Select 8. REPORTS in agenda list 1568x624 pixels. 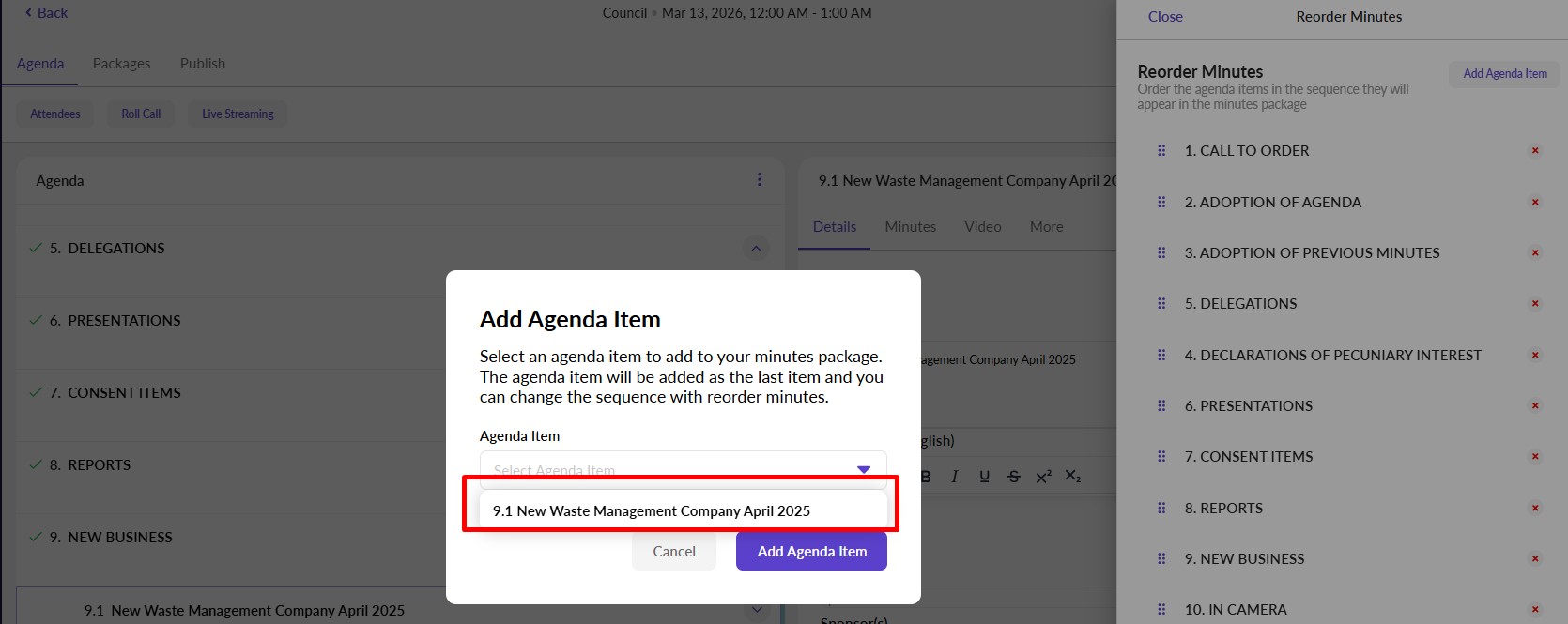point(99,465)
